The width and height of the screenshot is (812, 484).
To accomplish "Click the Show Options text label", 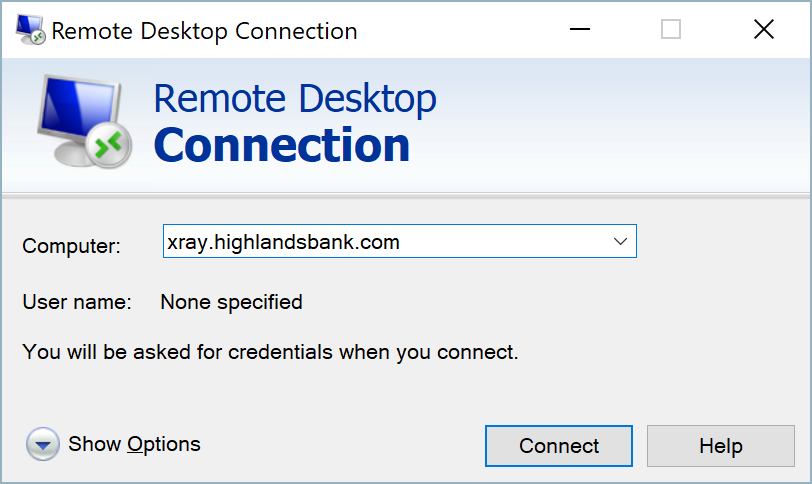I will pyautogui.click(x=134, y=444).
